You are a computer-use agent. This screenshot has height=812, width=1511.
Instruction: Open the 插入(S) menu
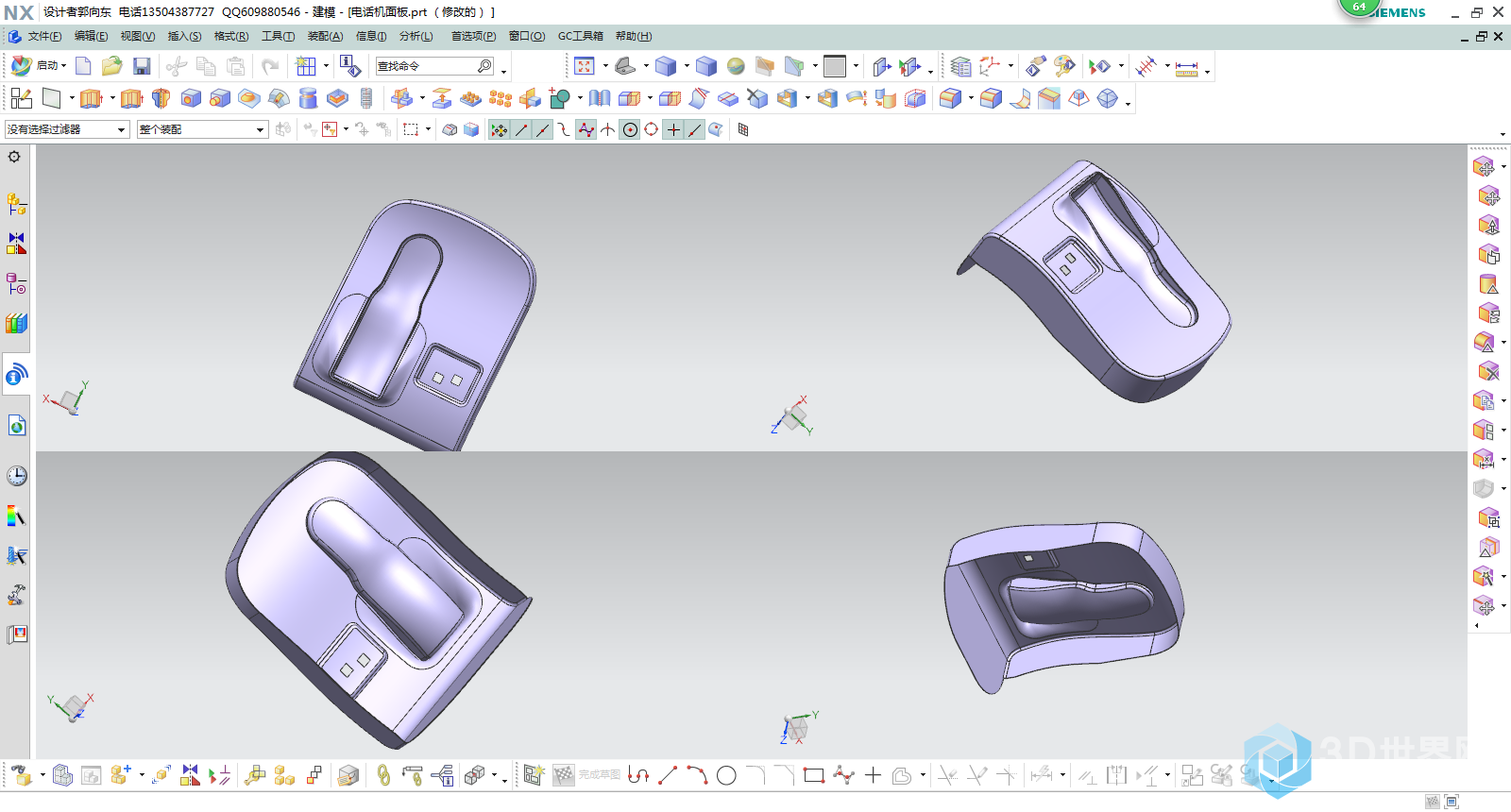point(184,36)
